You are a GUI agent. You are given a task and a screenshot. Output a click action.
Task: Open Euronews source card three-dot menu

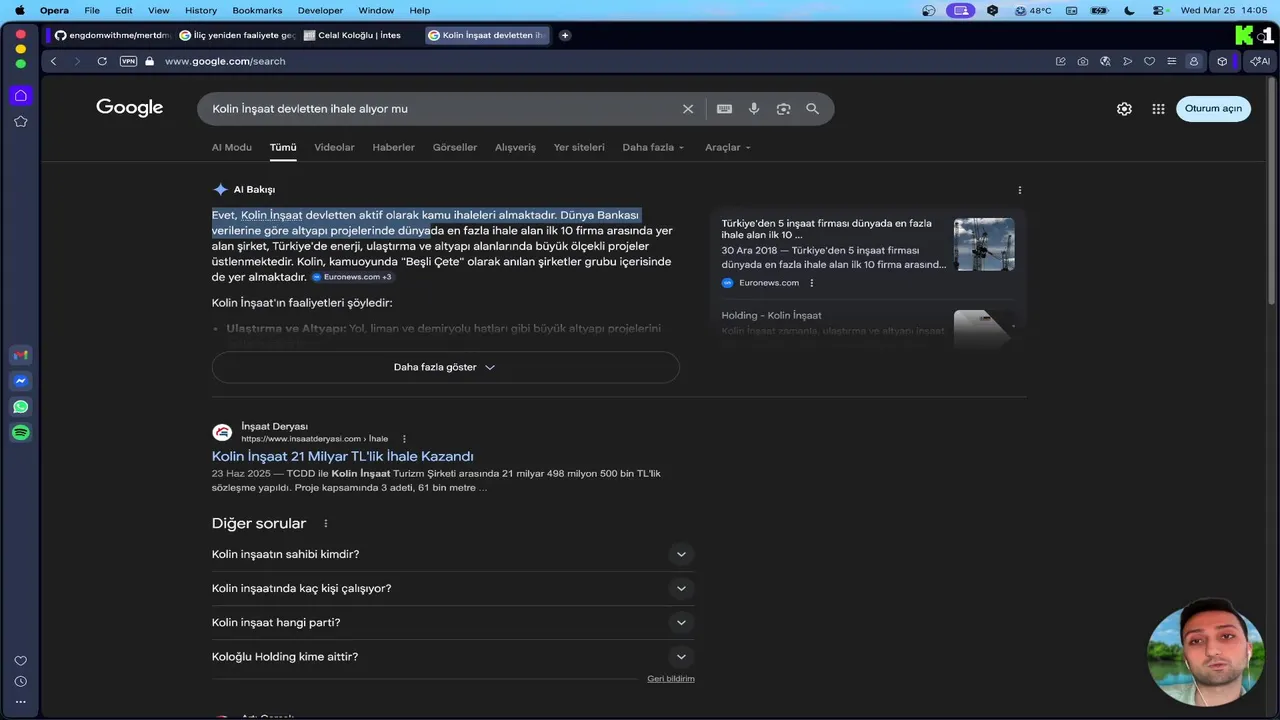pos(811,283)
